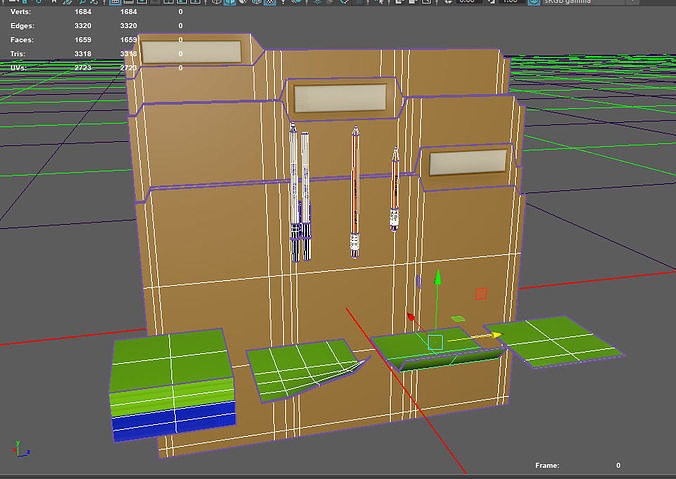Click the Verts count in the HUD
676x479 pixels.
pos(85,11)
